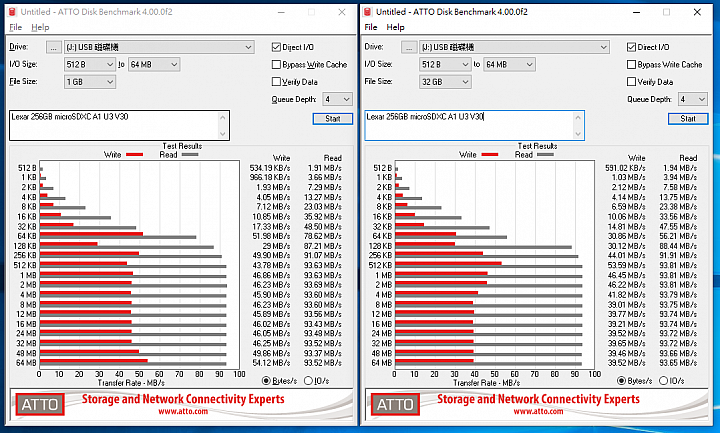The height and width of the screenshot is (433, 720).
Task: Open 64 MB I/O size dropdown, left window
Action: click(x=154, y=65)
